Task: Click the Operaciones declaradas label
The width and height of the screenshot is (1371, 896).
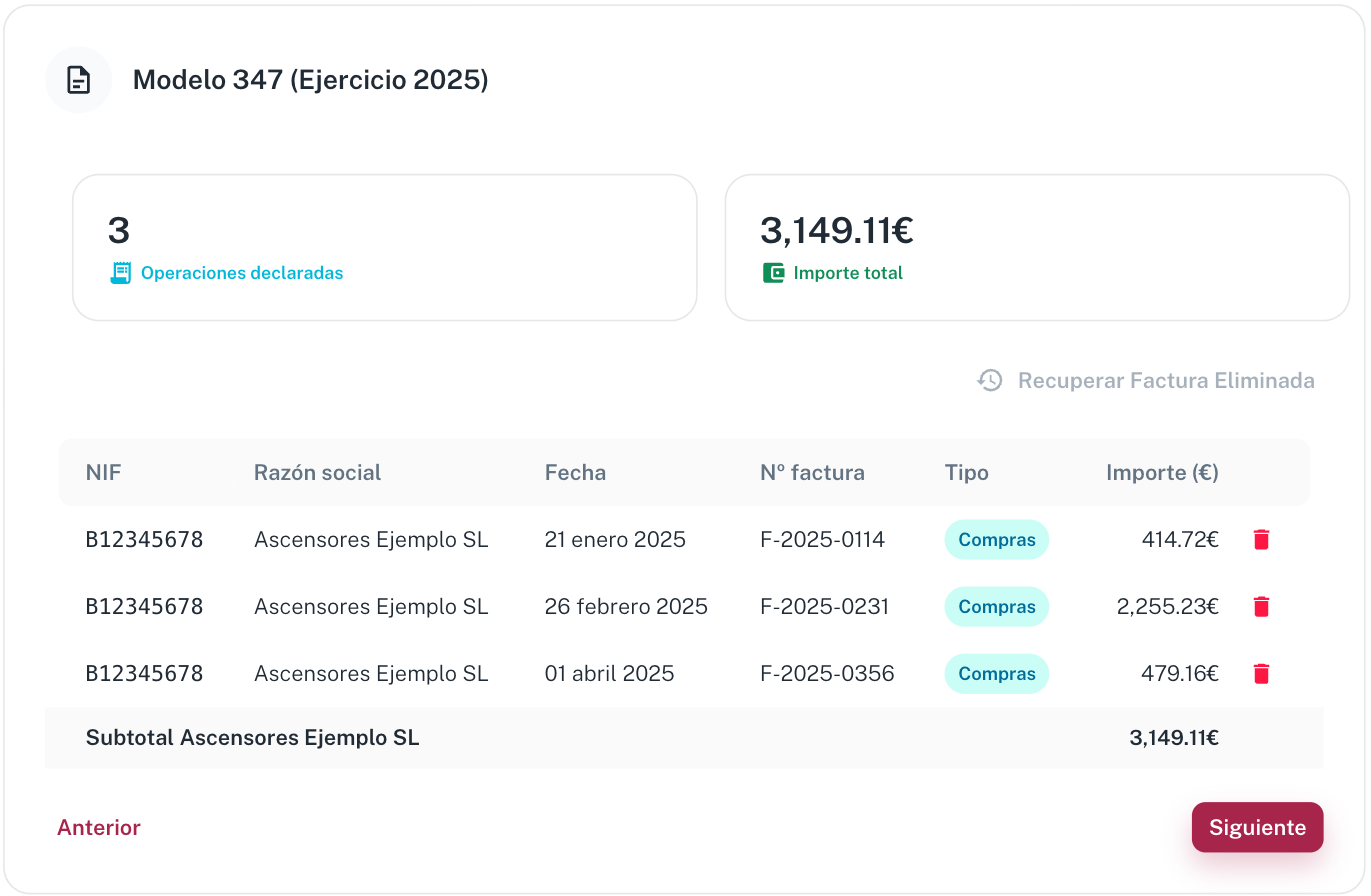Action: 242,273
